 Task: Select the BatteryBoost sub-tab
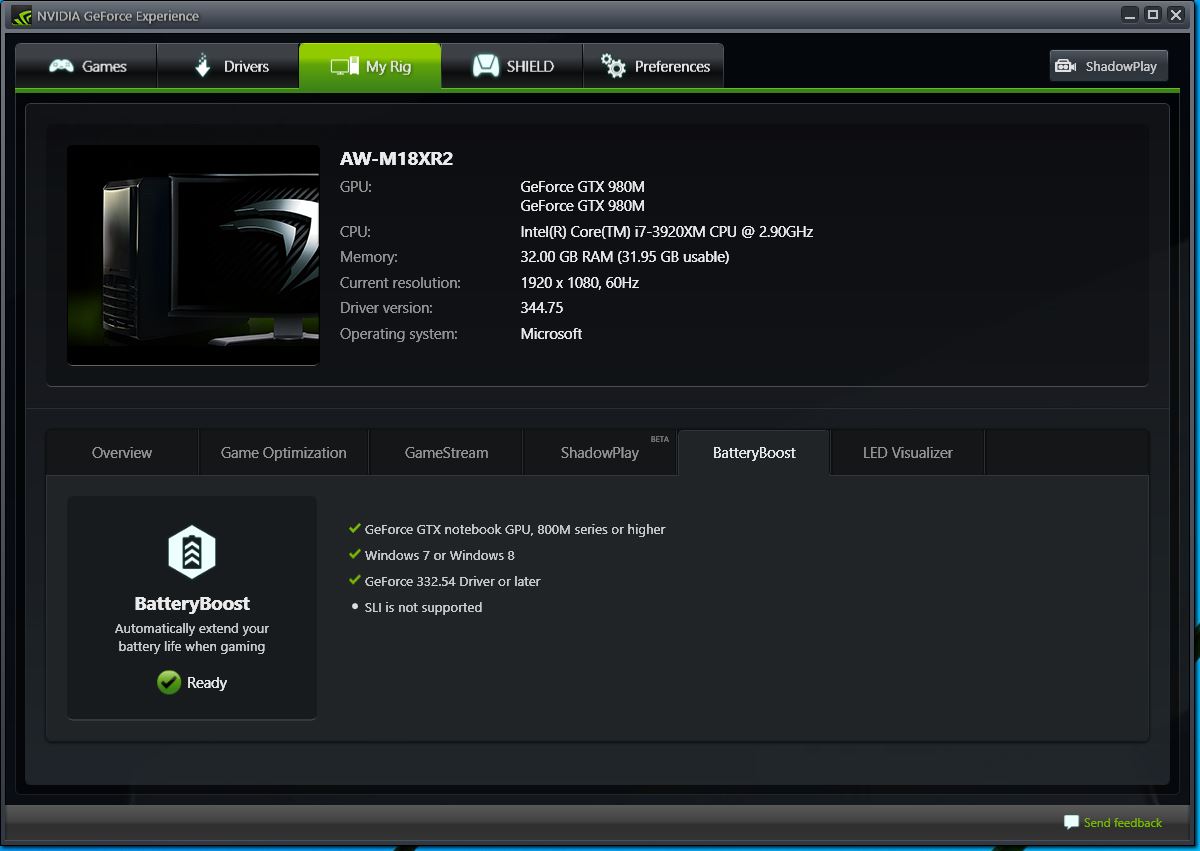click(x=754, y=453)
